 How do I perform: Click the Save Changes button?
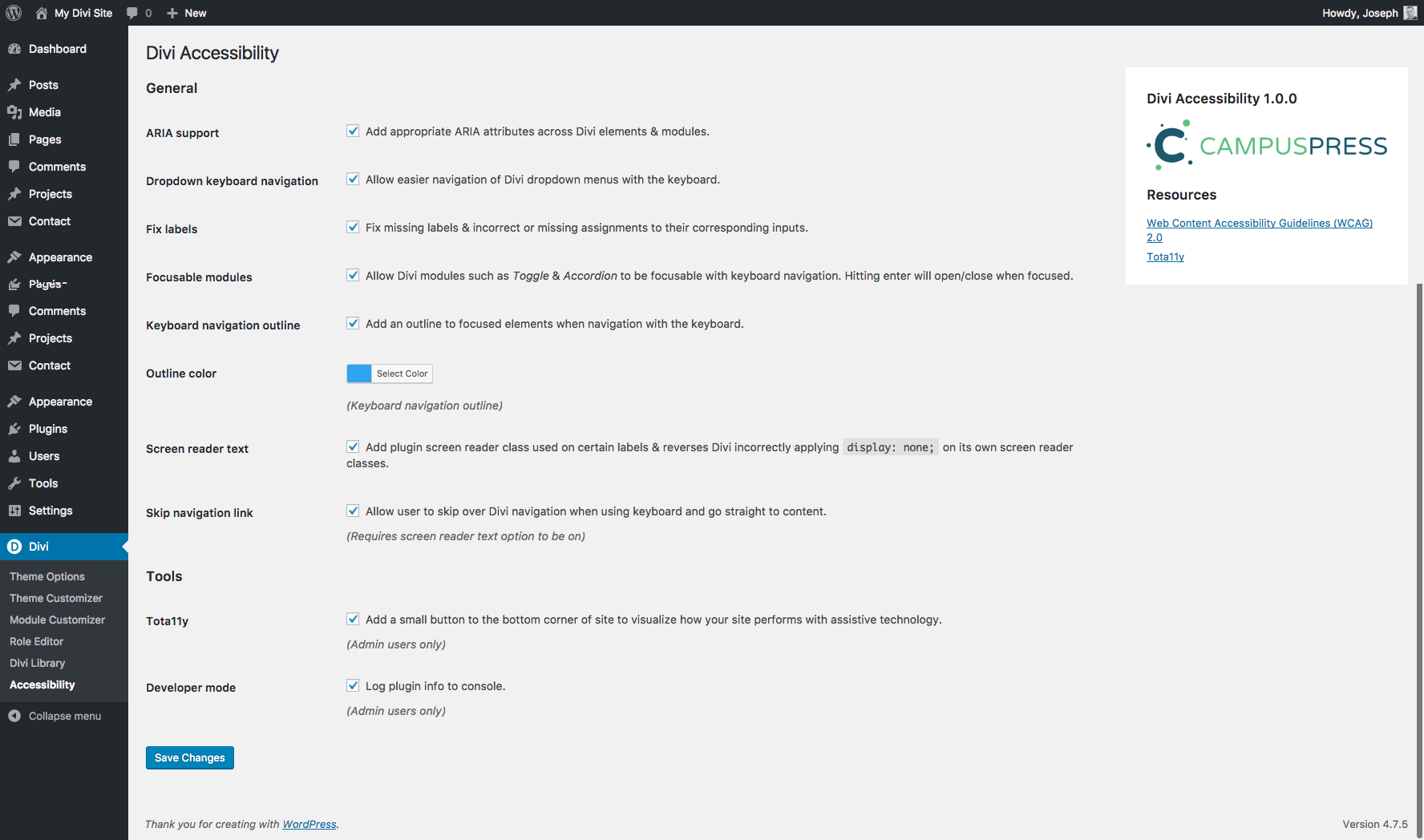(190, 757)
